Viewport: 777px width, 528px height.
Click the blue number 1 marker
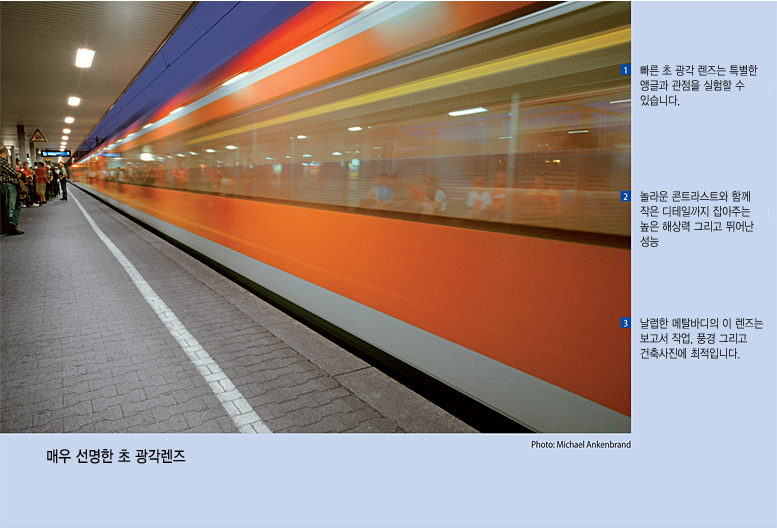coord(625,70)
